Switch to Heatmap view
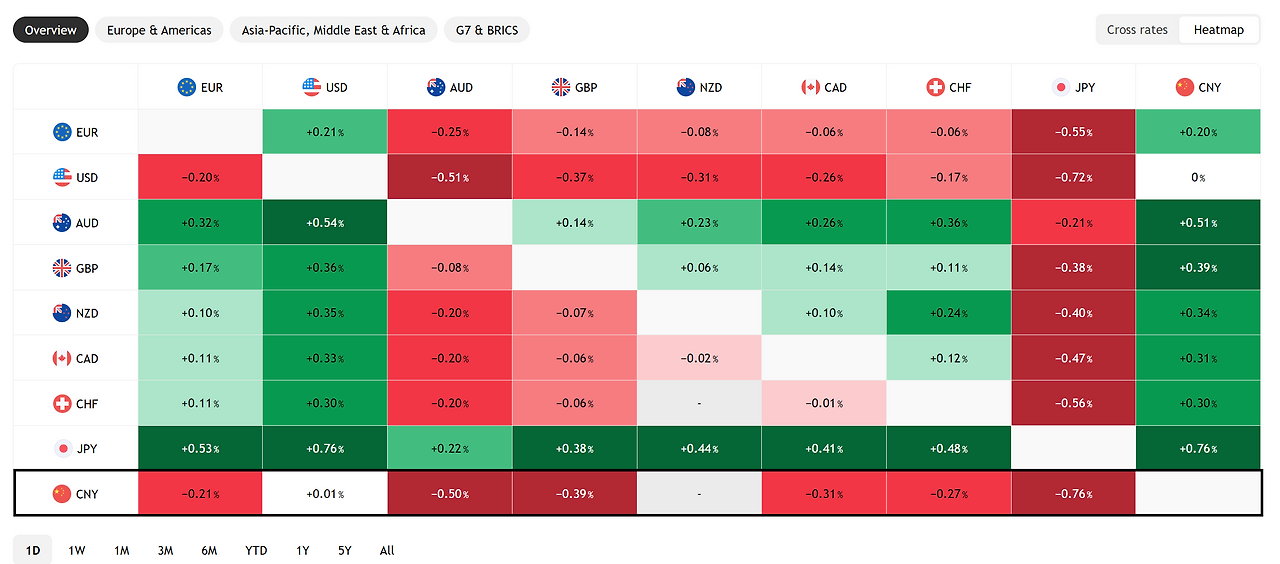 click(1219, 30)
